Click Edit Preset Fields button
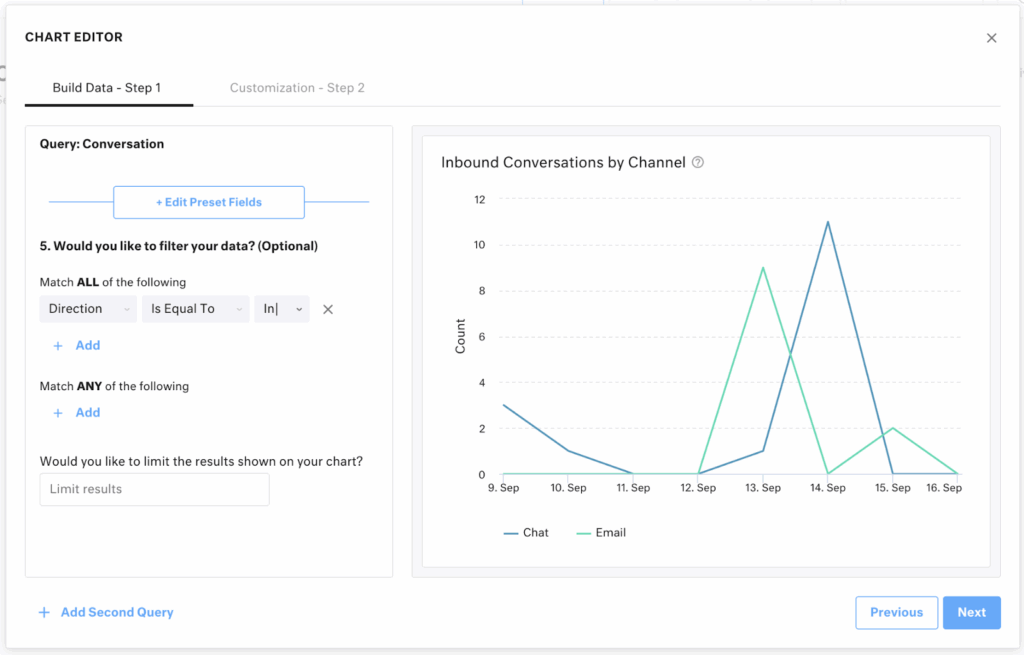This screenshot has height=655, width=1024. click(x=209, y=202)
